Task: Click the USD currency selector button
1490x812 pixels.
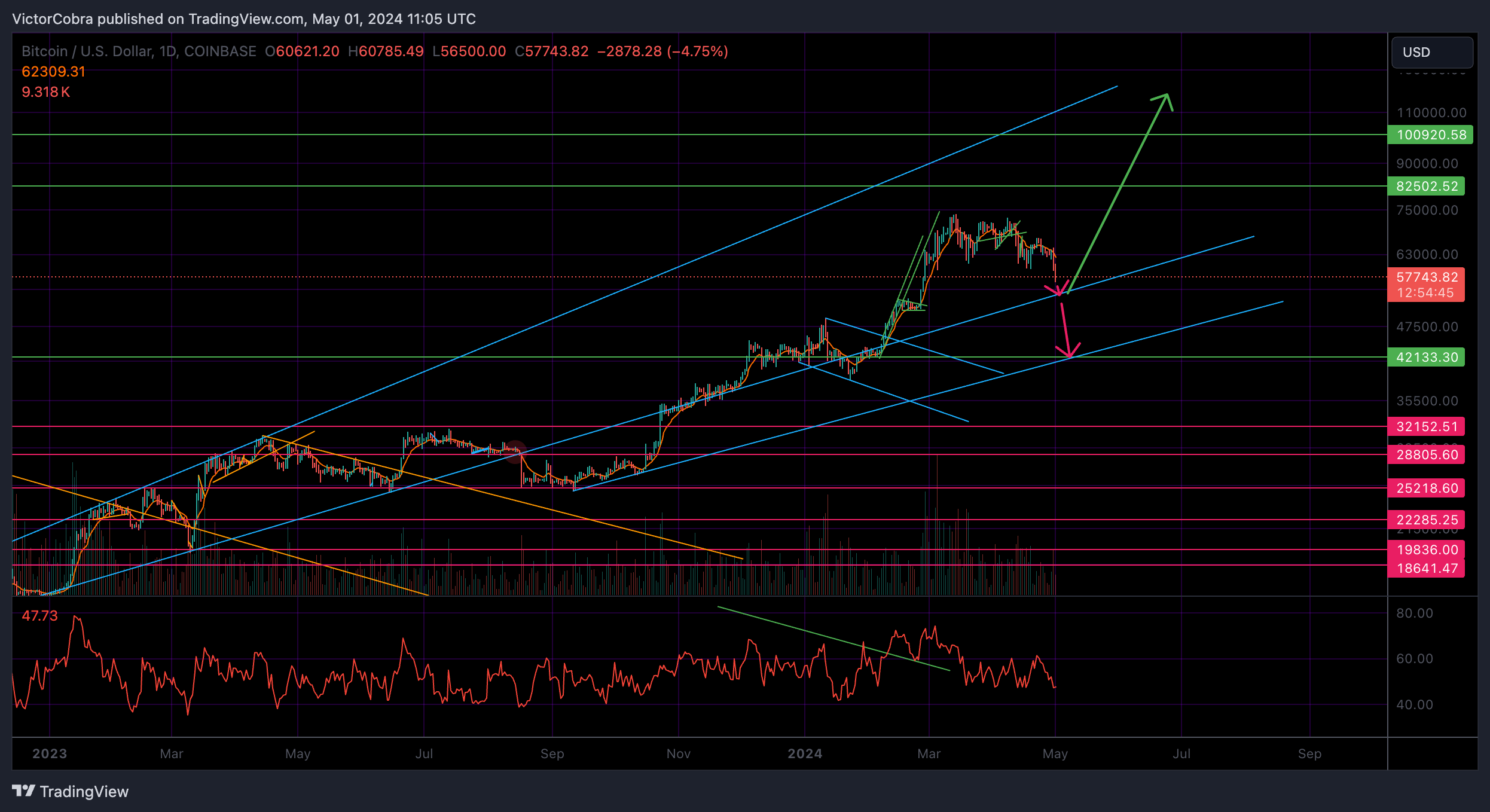Action: point(1432,52)
